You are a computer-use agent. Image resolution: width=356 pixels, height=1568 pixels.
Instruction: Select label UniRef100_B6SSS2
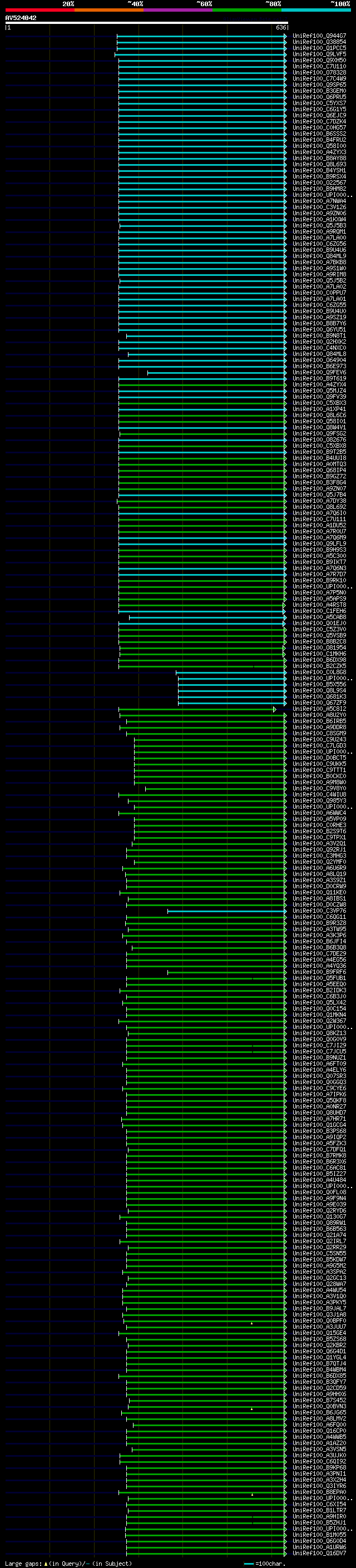pyautogui.click(x=319, y=134)
